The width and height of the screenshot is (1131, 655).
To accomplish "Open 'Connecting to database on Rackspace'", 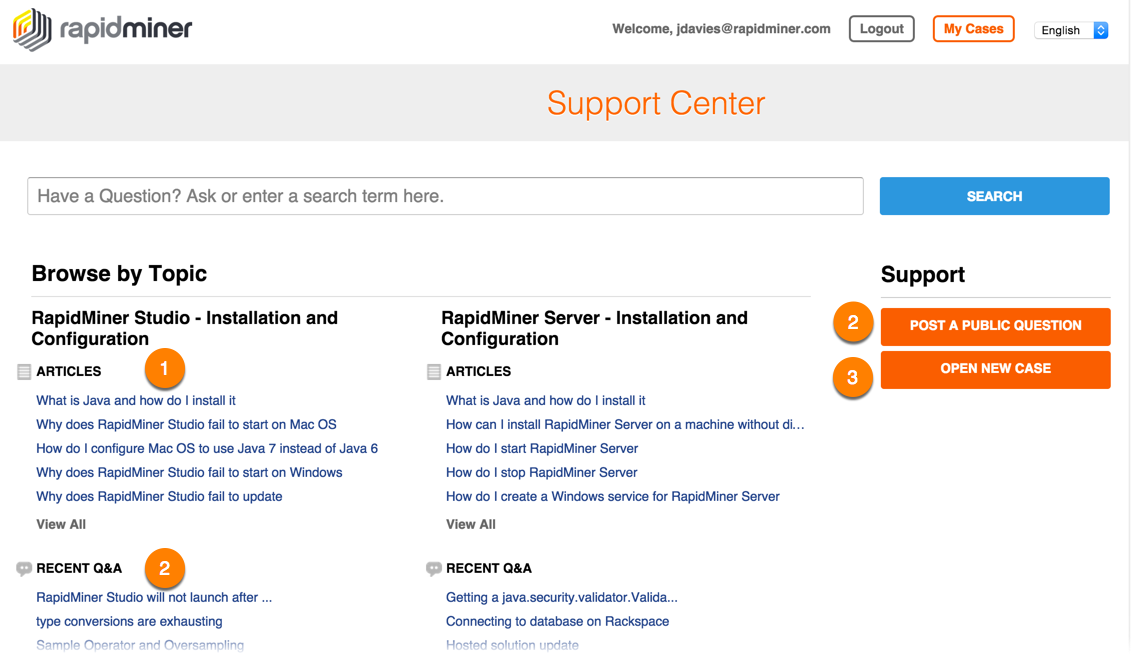I will tap(557, 621).
